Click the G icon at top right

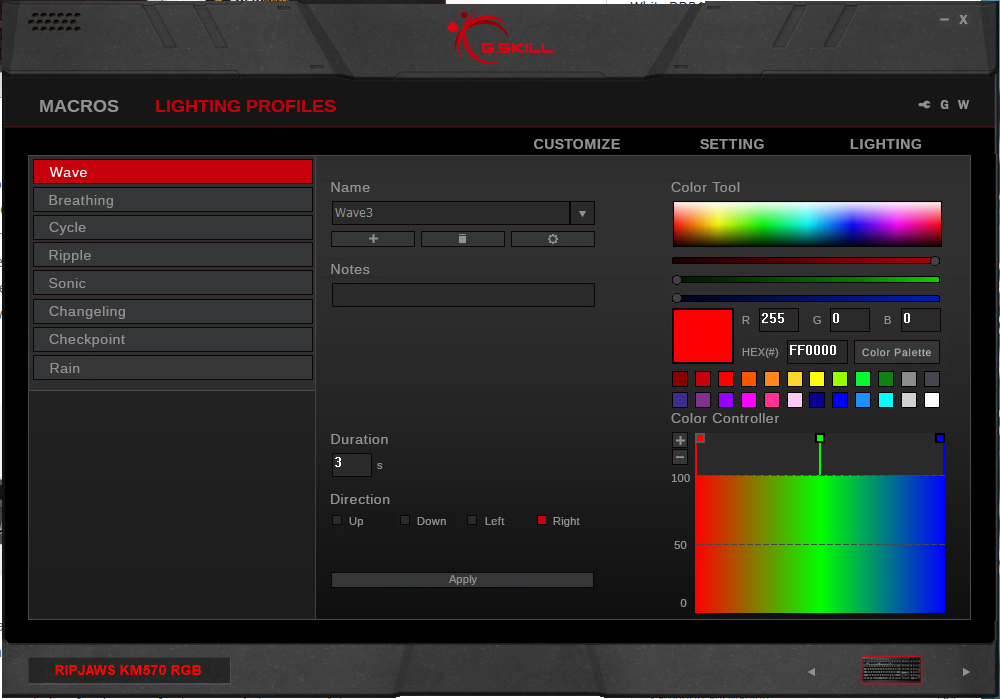click(x=945, y=105)
